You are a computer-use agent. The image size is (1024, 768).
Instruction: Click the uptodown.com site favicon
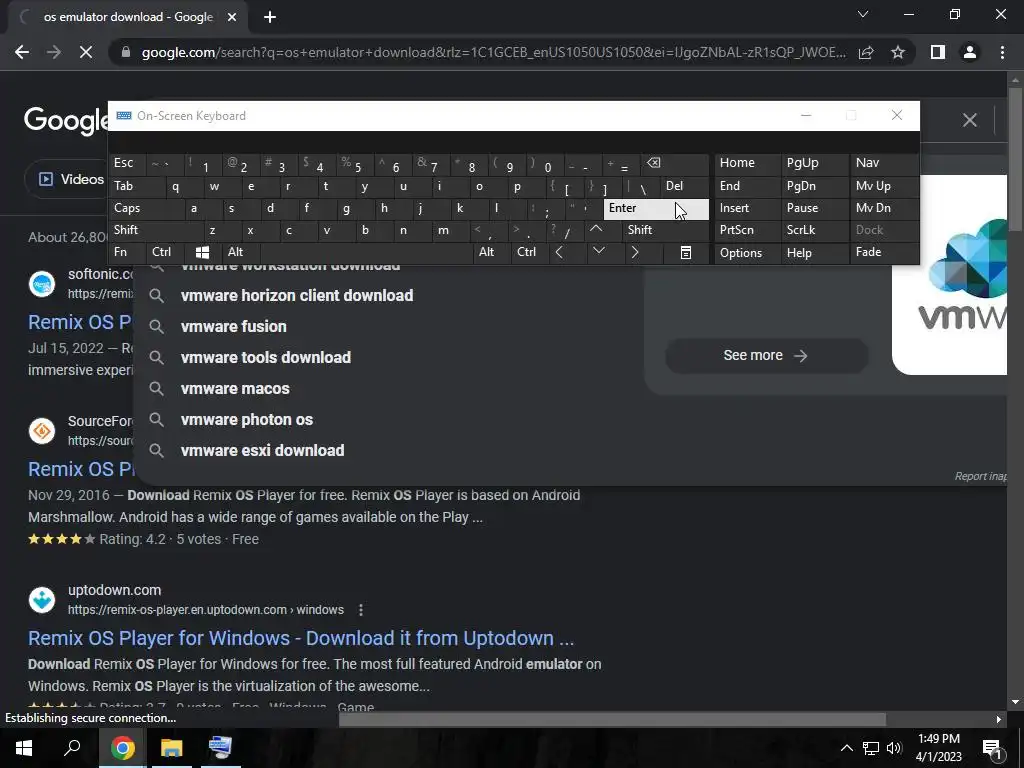click(x=42, y=600)
